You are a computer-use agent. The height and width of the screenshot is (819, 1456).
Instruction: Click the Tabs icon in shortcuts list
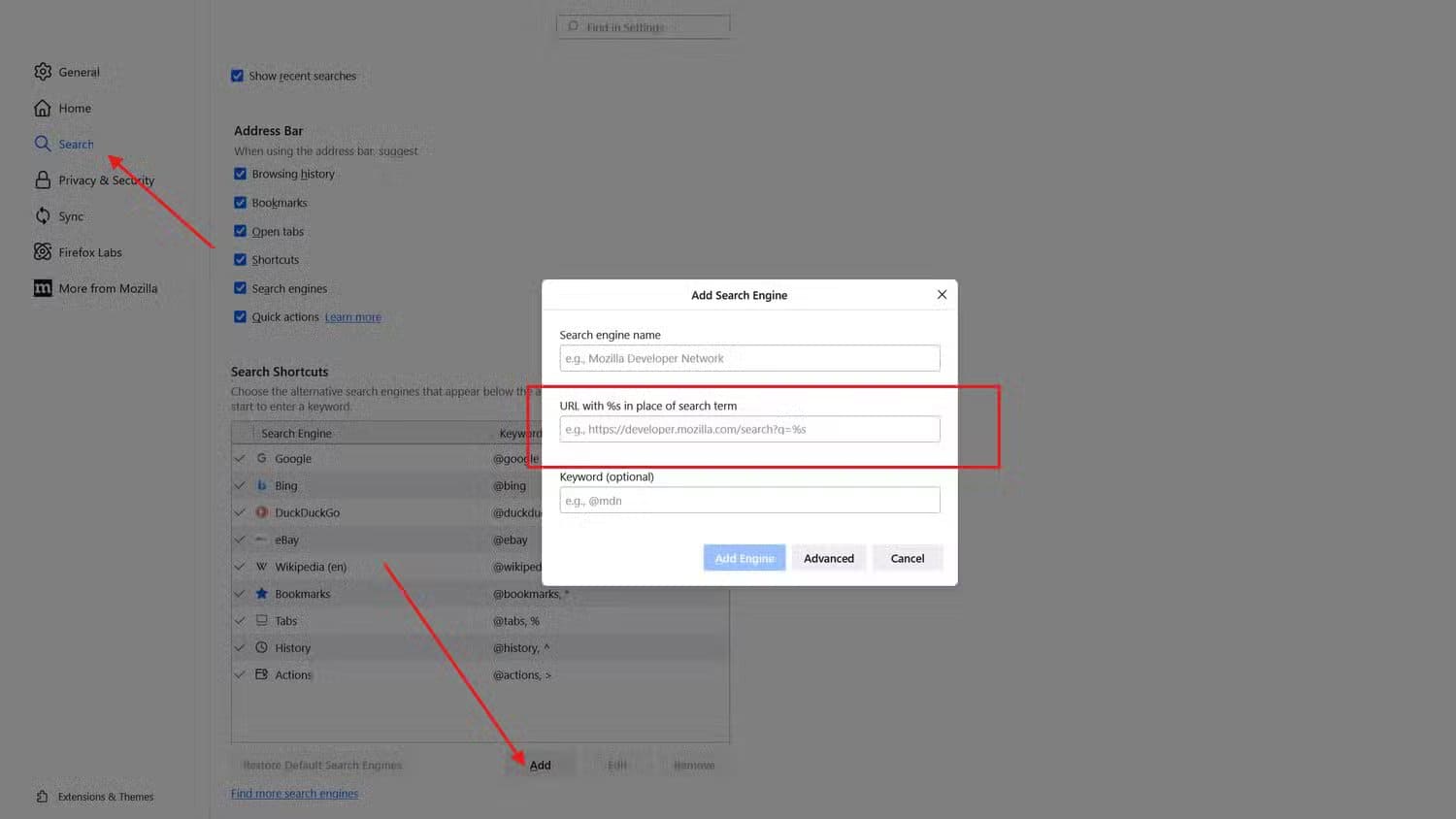point(261,620)
